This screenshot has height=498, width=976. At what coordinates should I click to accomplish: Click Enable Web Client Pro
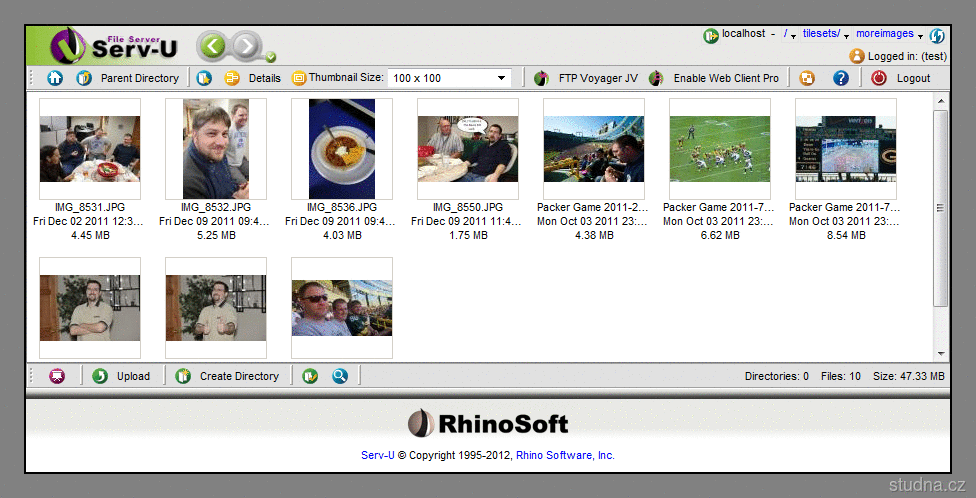(x=725, y=78)
